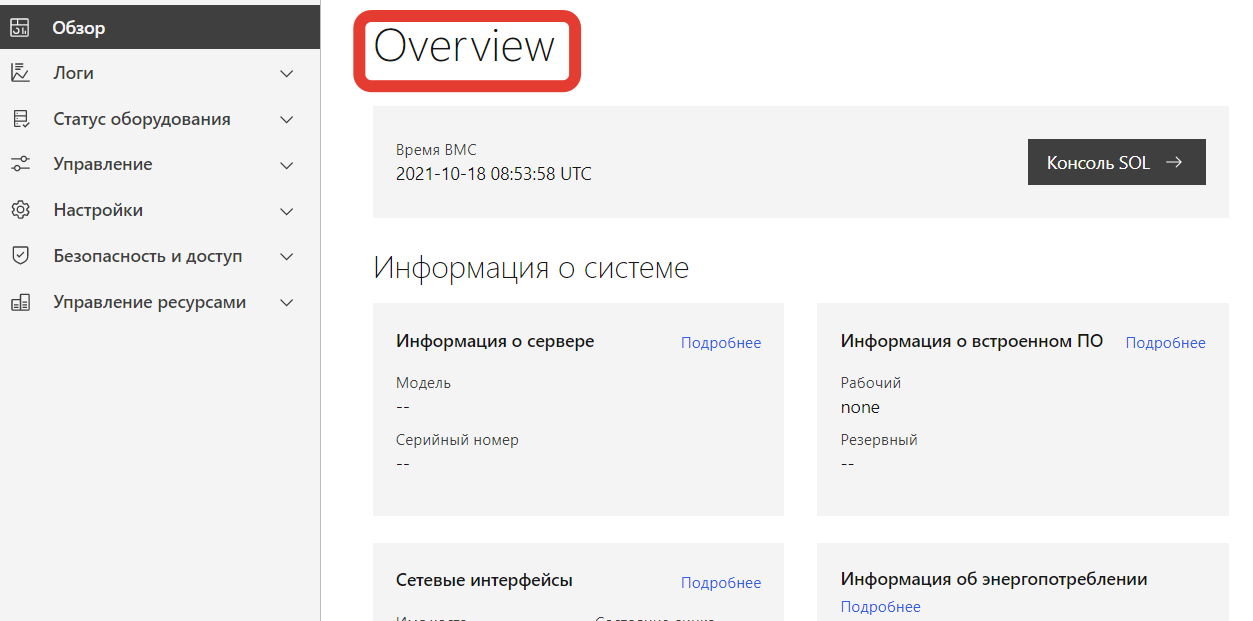Viewport: 1253px width, 621px height.
Task: Expand the Настройки section
Action: point(287,210)
